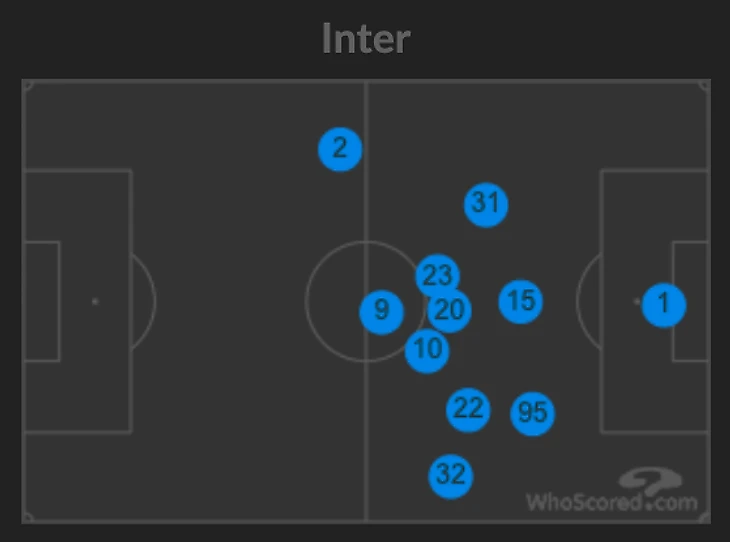This screenshot has height=542, width=730.
Task: Select player marker number 31
Action: pos(486,204)
